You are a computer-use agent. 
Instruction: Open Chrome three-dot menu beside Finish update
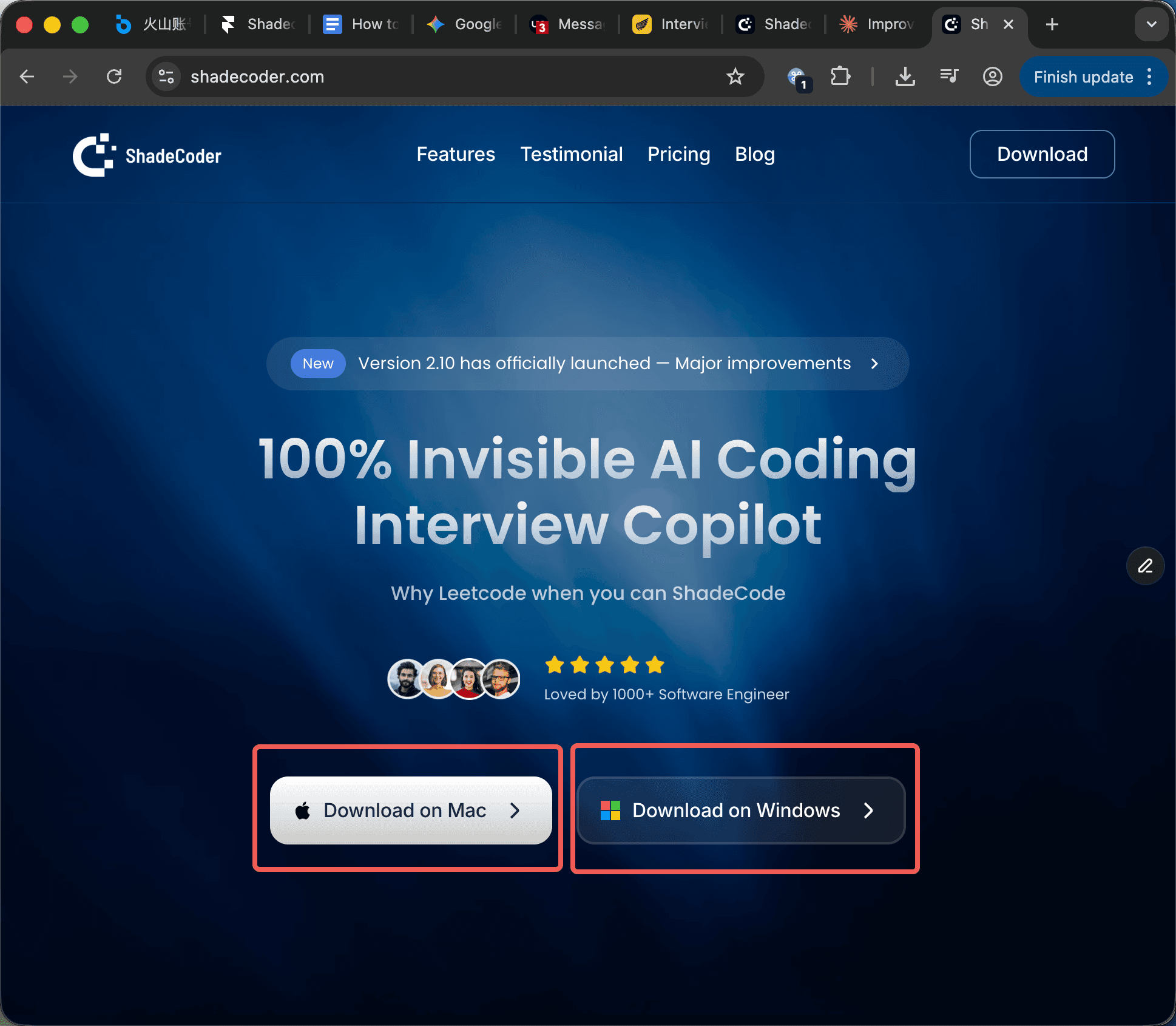click(1150, 76)
